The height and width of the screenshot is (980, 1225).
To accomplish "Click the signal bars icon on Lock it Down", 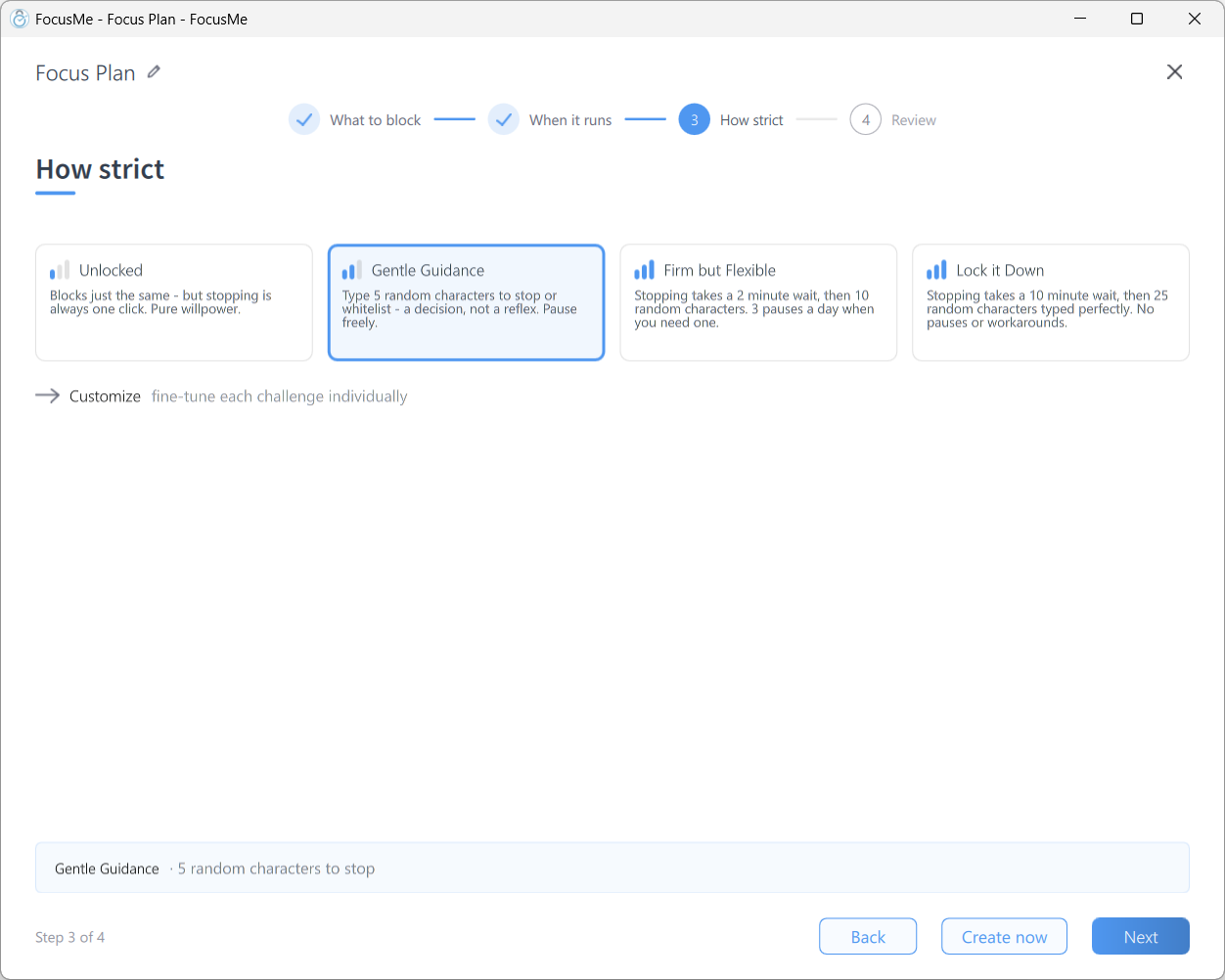I will [x=937, y=270].
